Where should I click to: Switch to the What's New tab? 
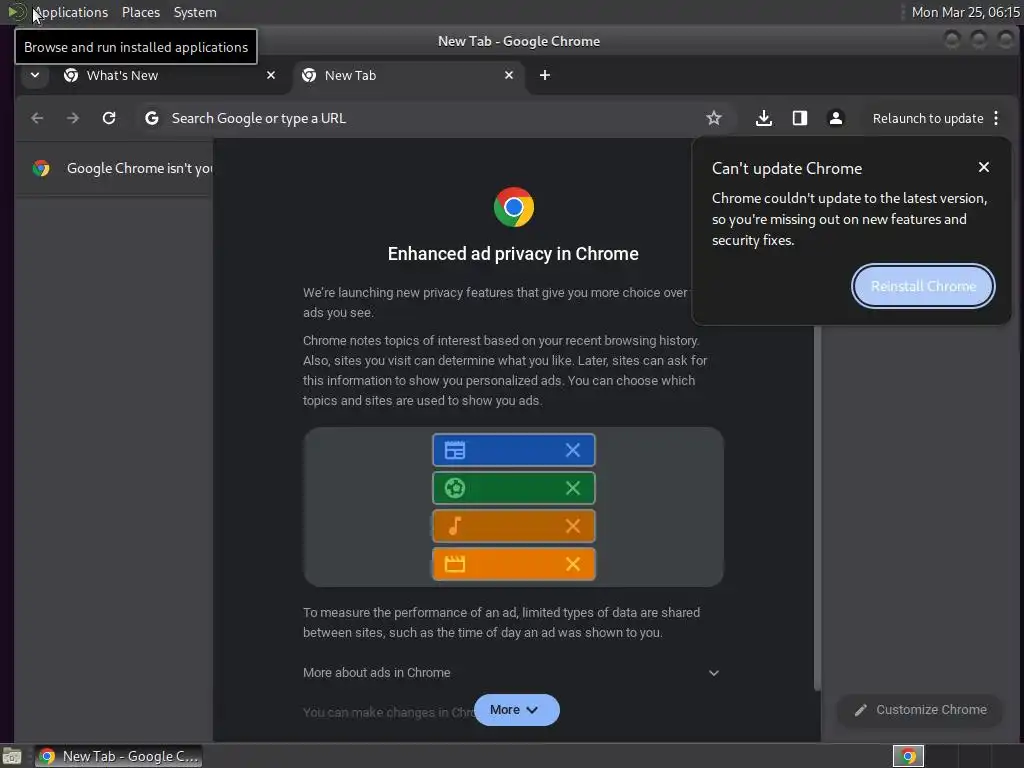[x=168, y=75]
